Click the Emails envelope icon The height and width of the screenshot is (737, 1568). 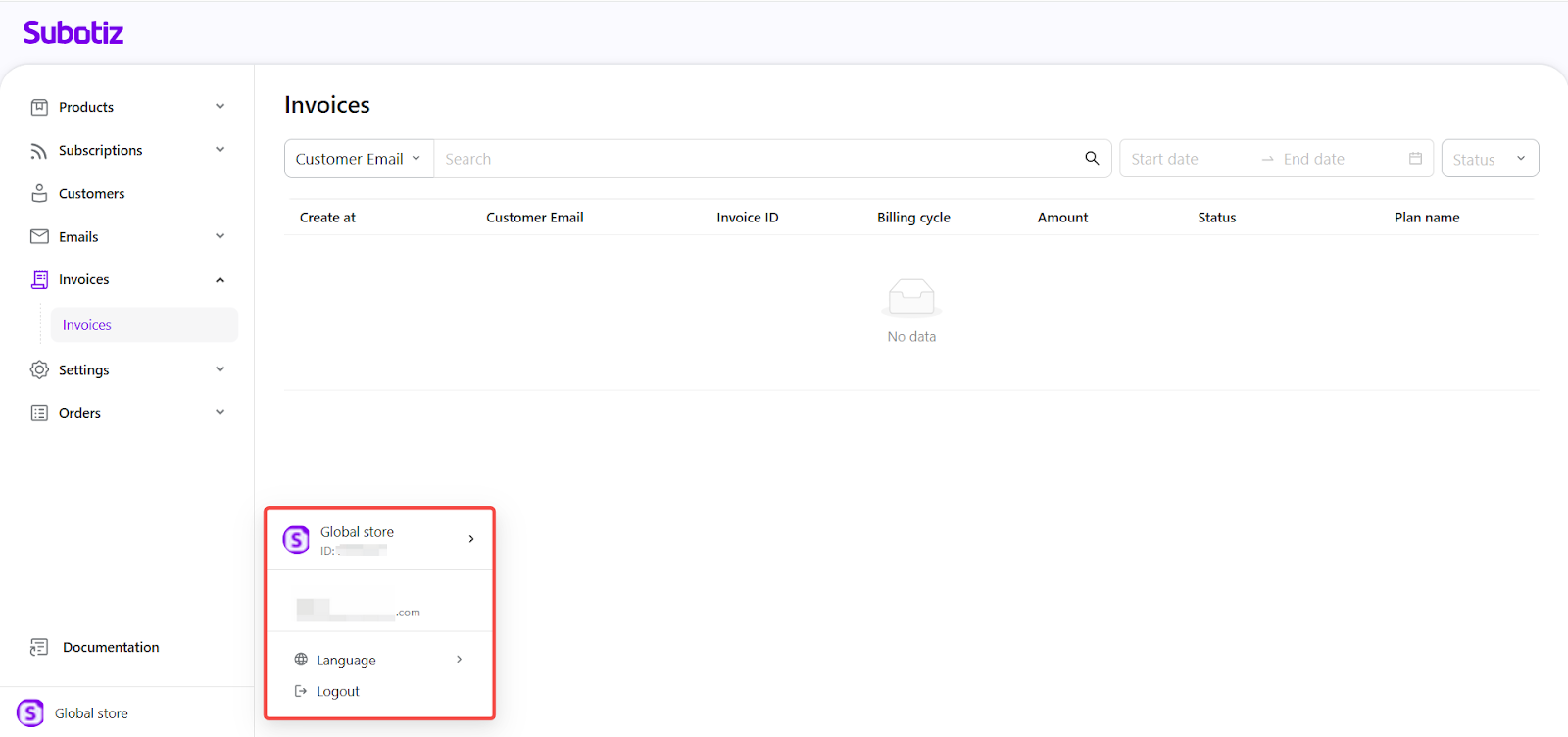pyautogui.click(x=39, y=236)
